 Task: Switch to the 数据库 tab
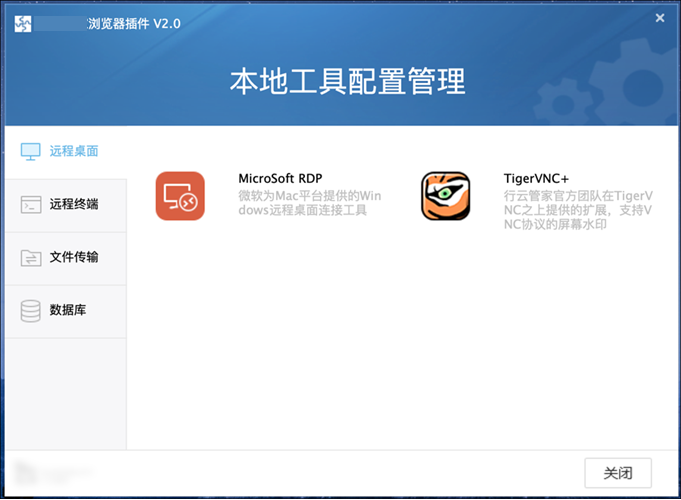click(66, 311)
